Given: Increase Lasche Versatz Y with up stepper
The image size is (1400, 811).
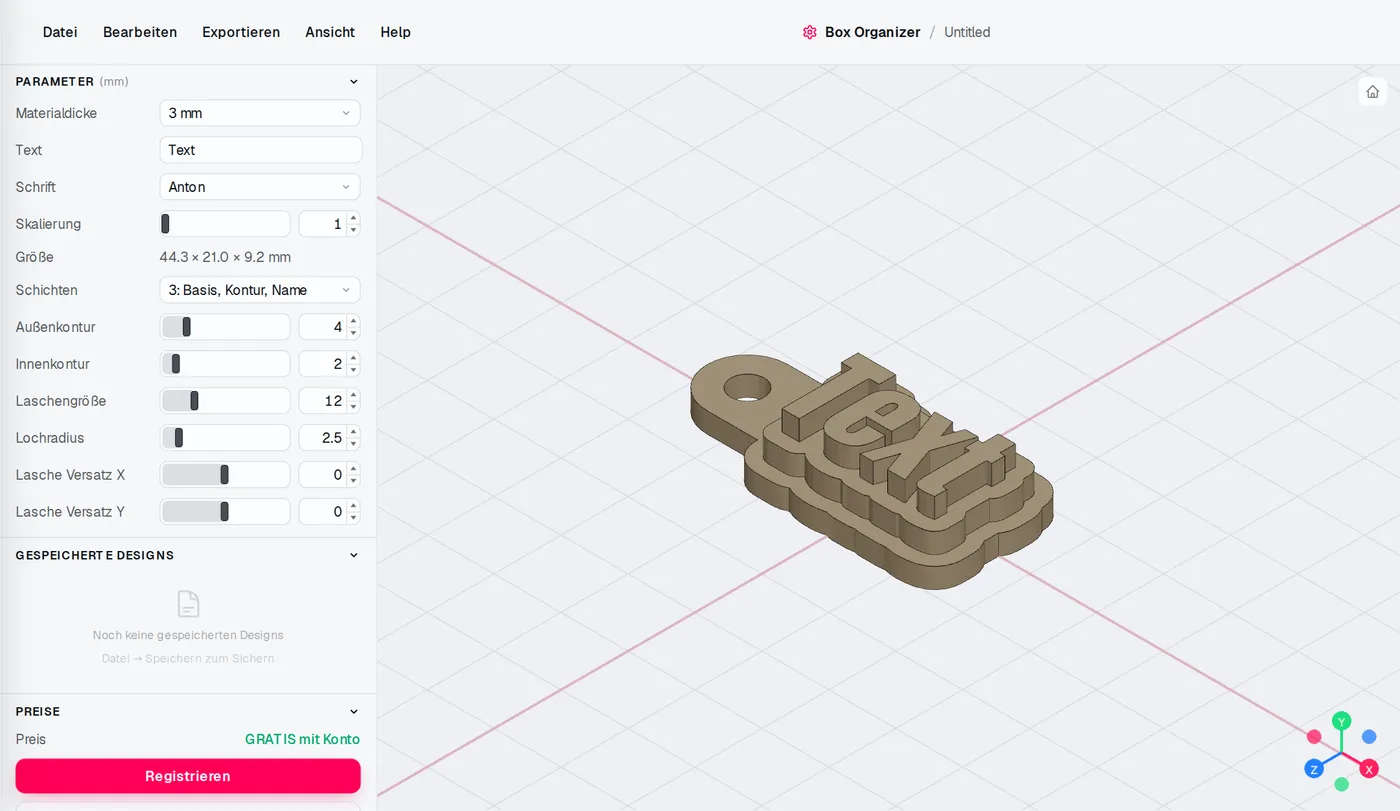Looking at the screenshot, I should click(353, 506).
